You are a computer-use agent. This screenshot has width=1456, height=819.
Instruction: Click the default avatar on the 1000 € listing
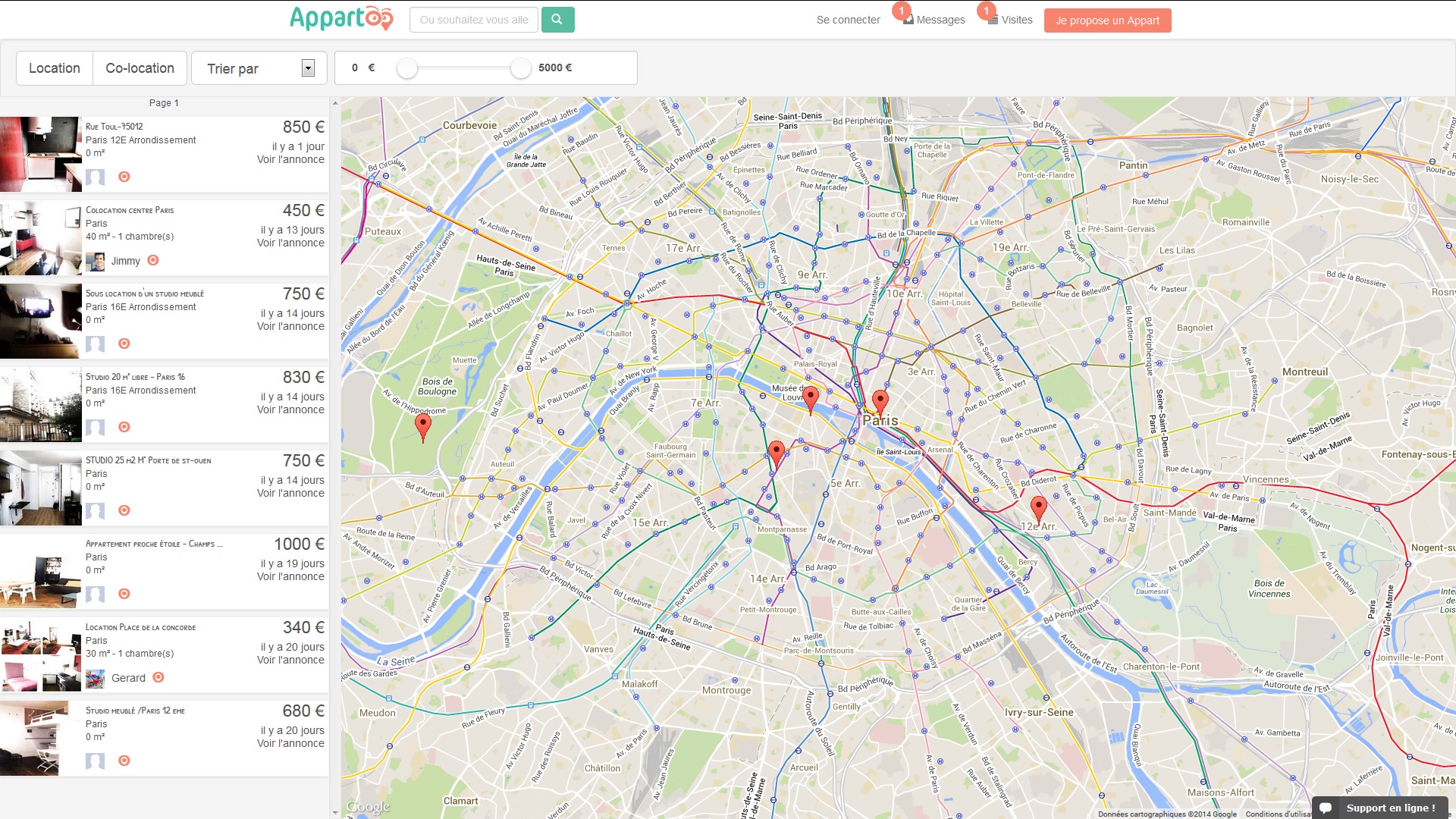point(95,595)
